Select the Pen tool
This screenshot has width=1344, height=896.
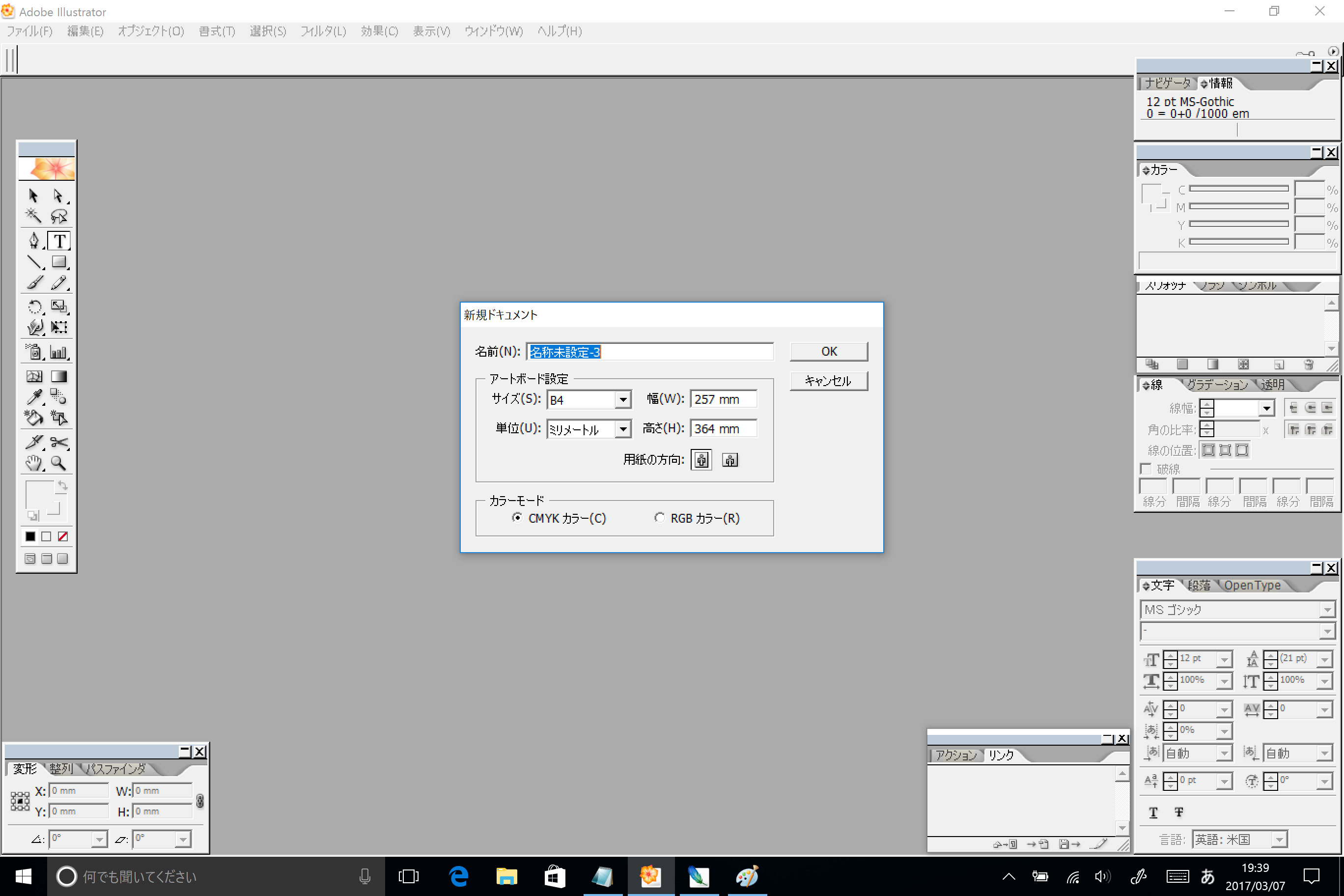tap(34, 241)
